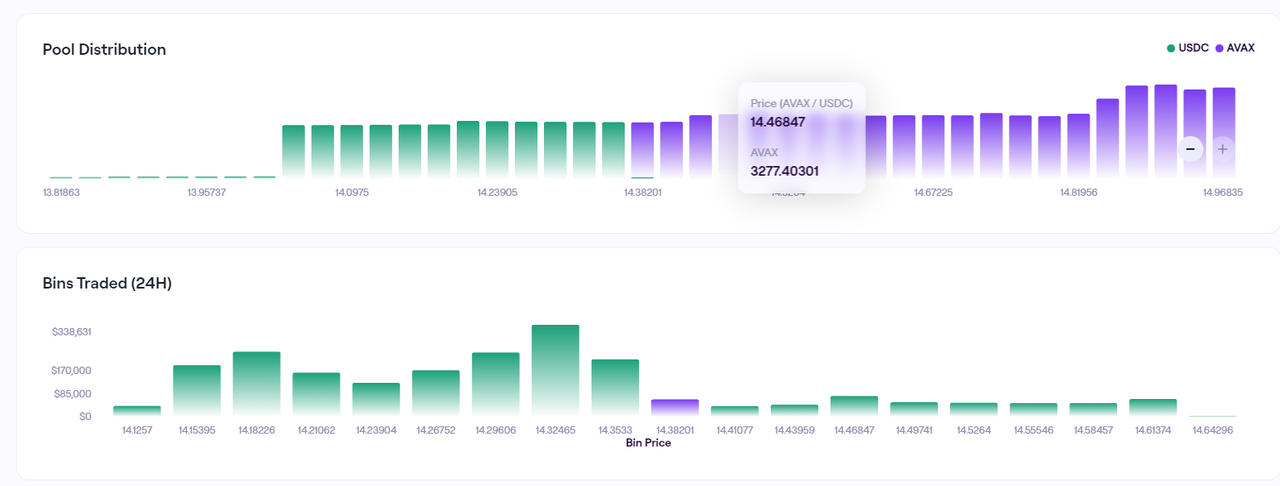The width and height of the screenshot is (1280, 486).
Task: Select the 14.46847 bar in Bins Traded
Action: (854, 406)
